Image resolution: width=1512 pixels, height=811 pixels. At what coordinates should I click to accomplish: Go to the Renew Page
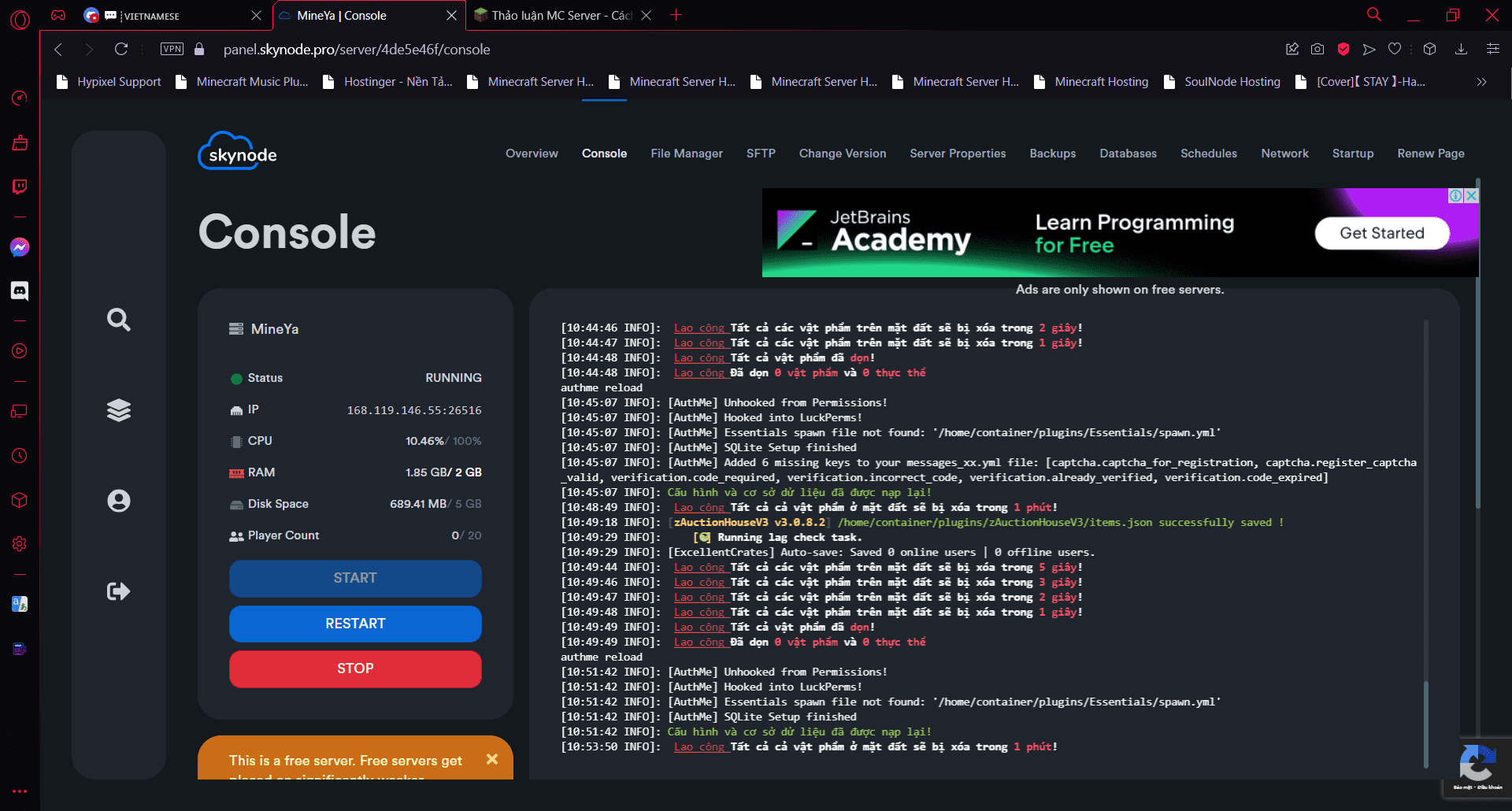[x=1431, y=154]
